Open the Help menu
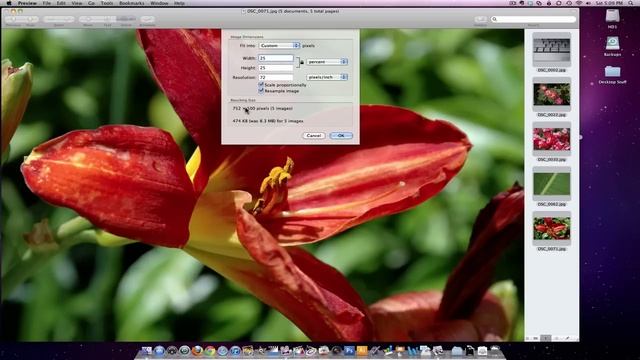Screen dimensions: 640x360 [179, 3]
